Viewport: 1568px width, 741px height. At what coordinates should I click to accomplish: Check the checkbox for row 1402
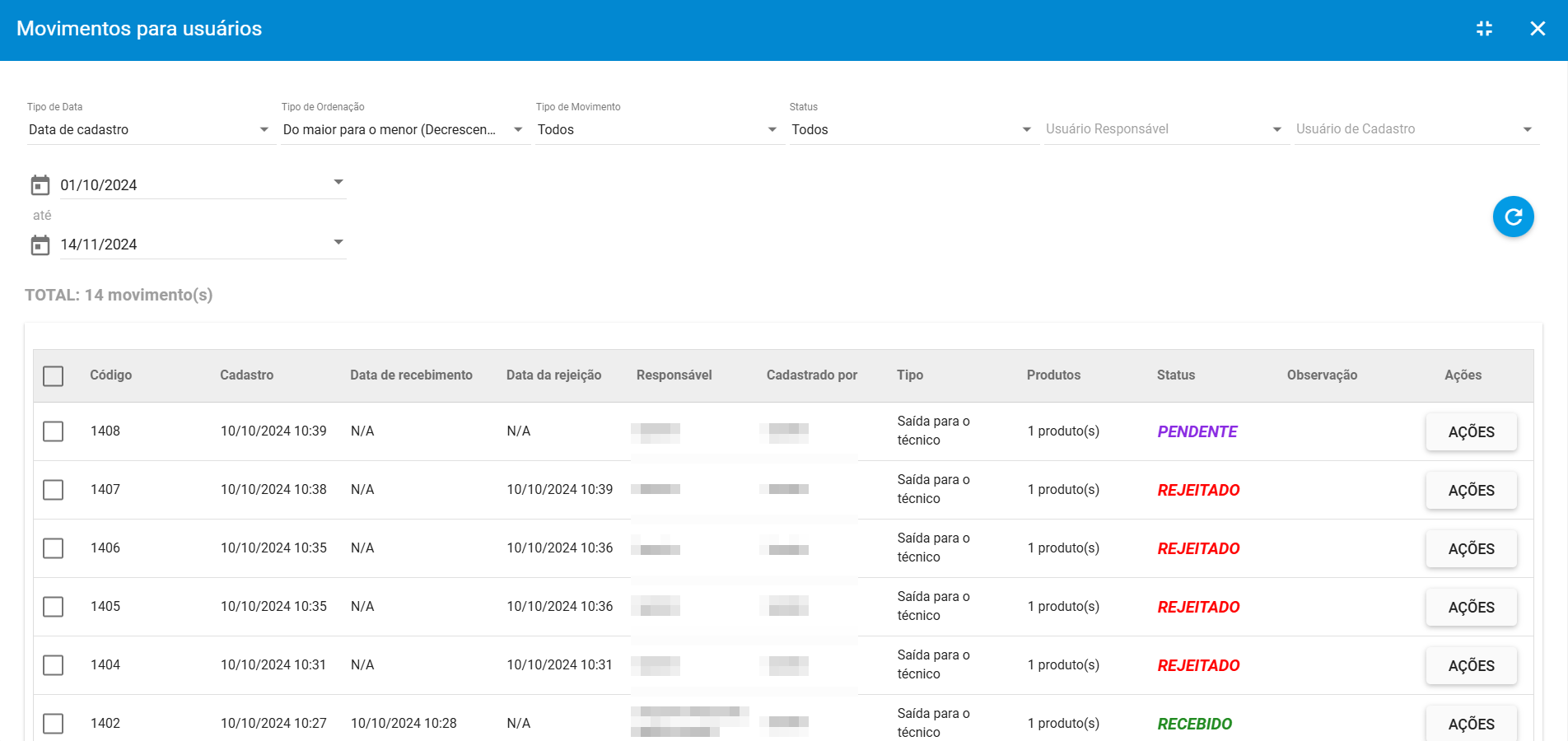click(x=54, y=724)
